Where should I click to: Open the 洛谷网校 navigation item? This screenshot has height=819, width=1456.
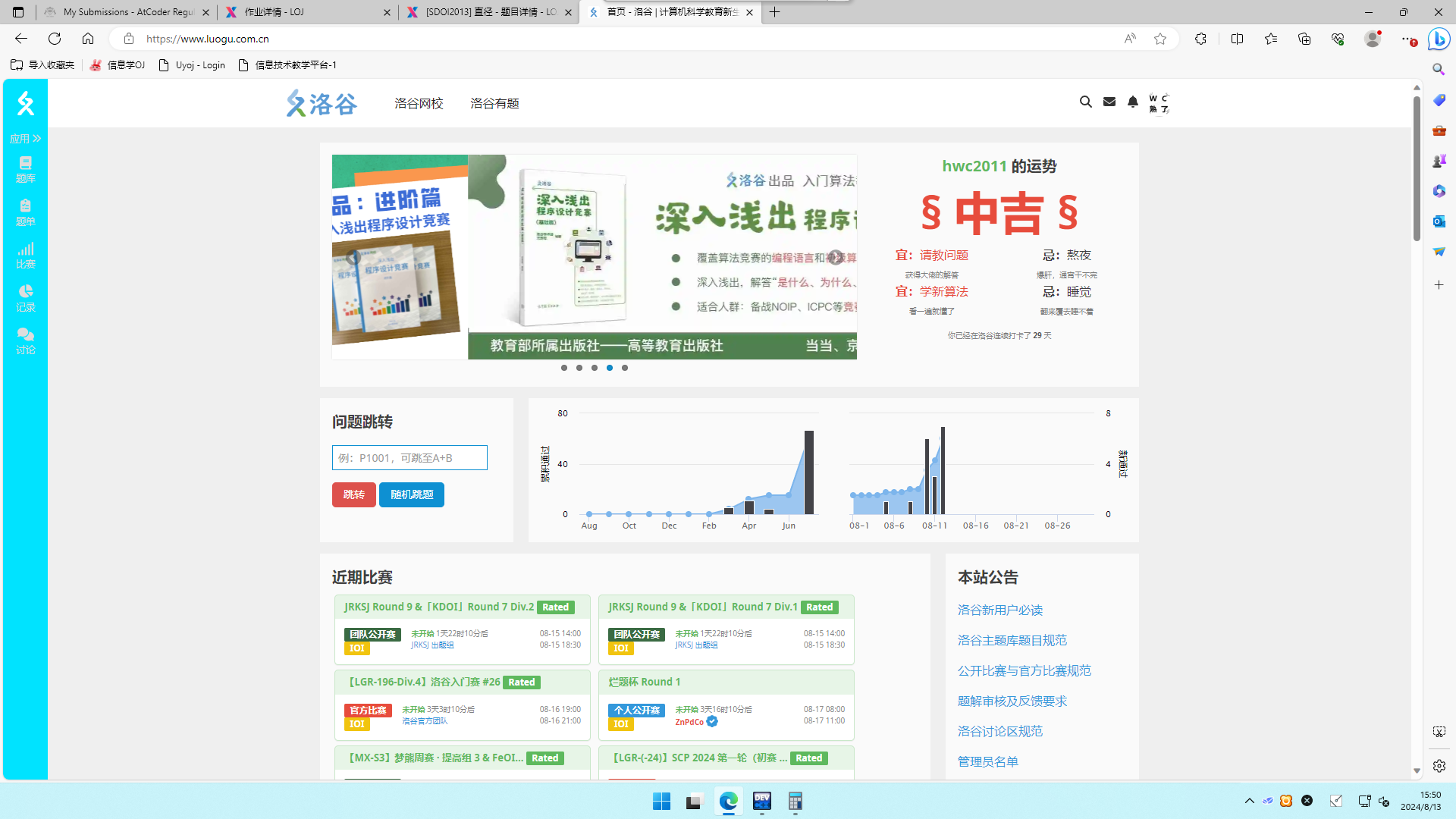point(418,103)
